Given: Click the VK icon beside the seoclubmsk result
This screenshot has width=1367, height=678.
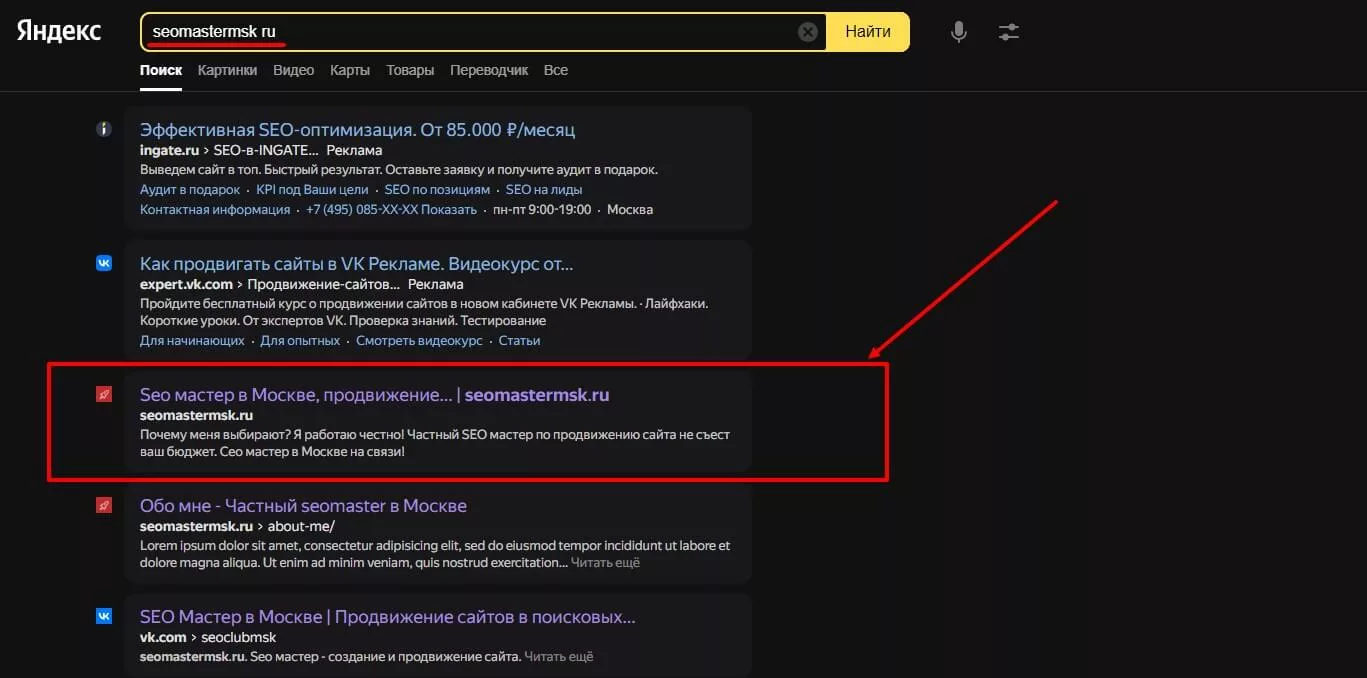Looking at the screenshot, I should 103,616.
